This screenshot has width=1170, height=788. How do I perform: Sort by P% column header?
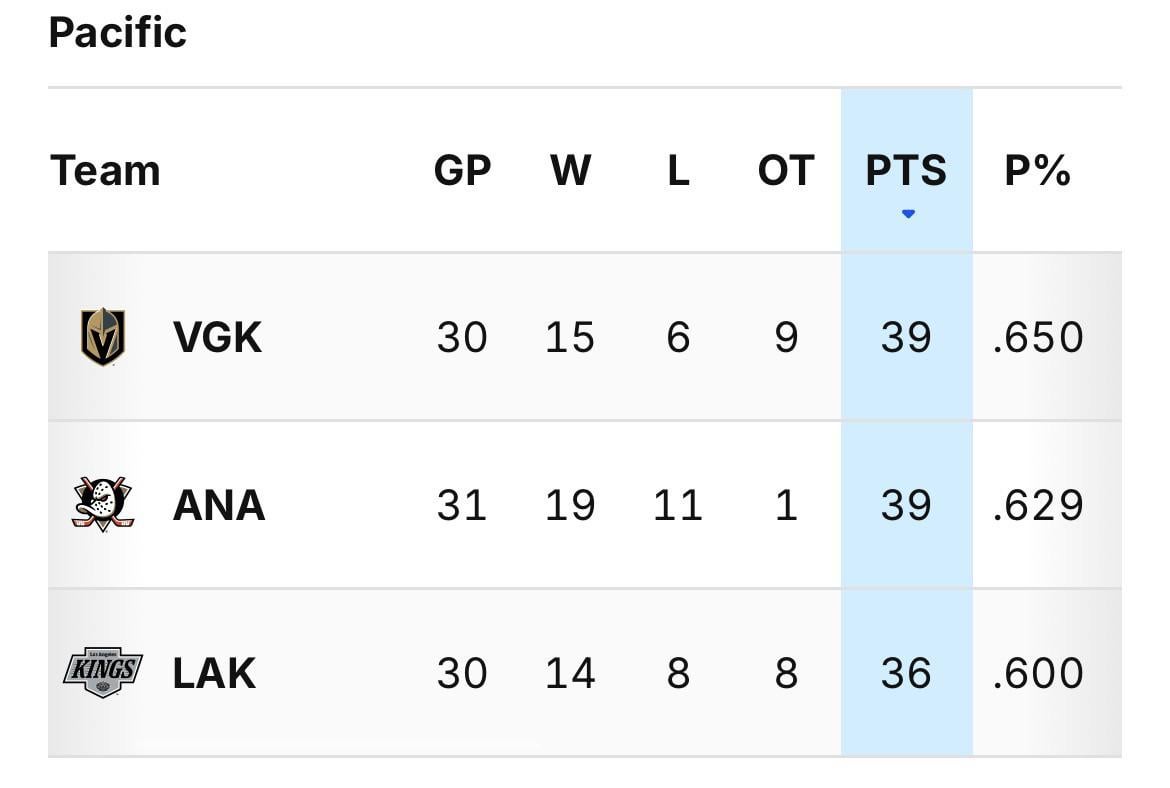pyautogui.click(x=1037, y=171)
